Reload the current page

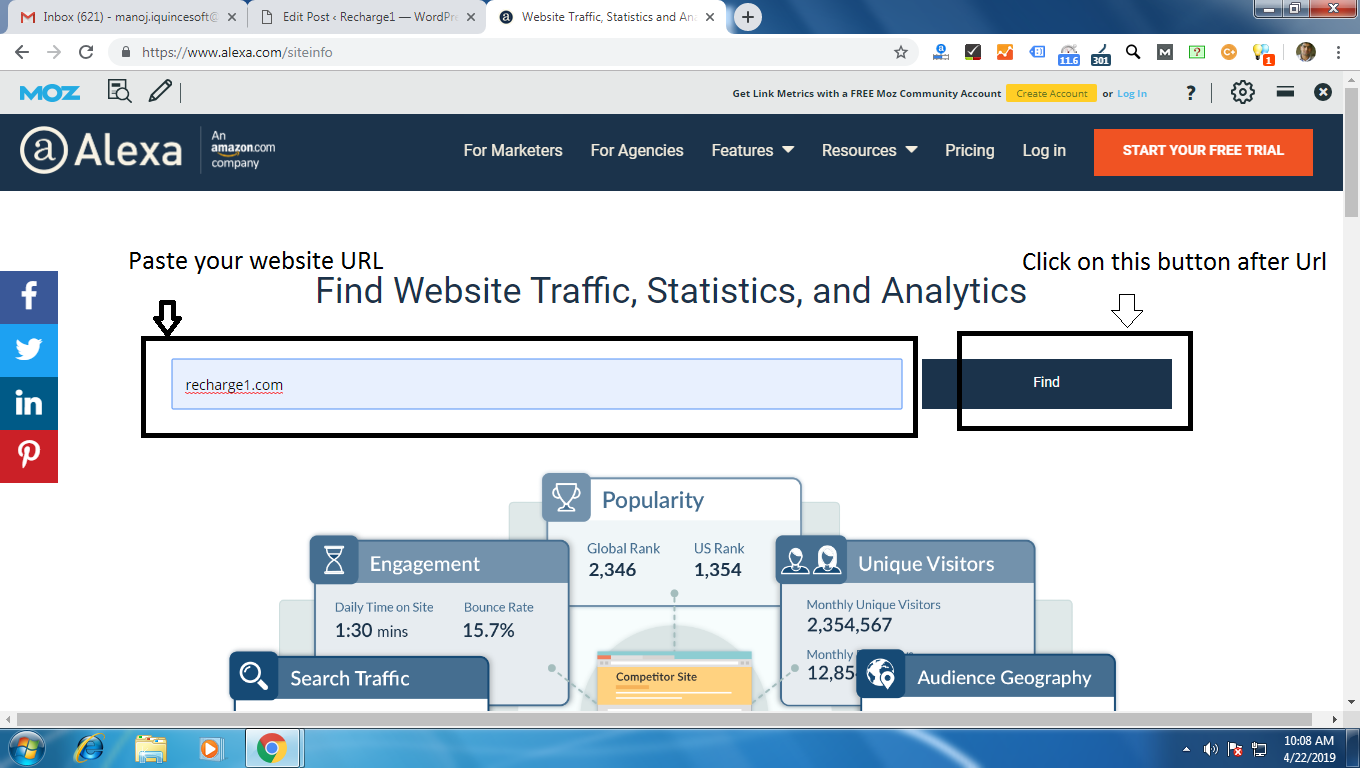pyautogui.click(x=86, y=52)
